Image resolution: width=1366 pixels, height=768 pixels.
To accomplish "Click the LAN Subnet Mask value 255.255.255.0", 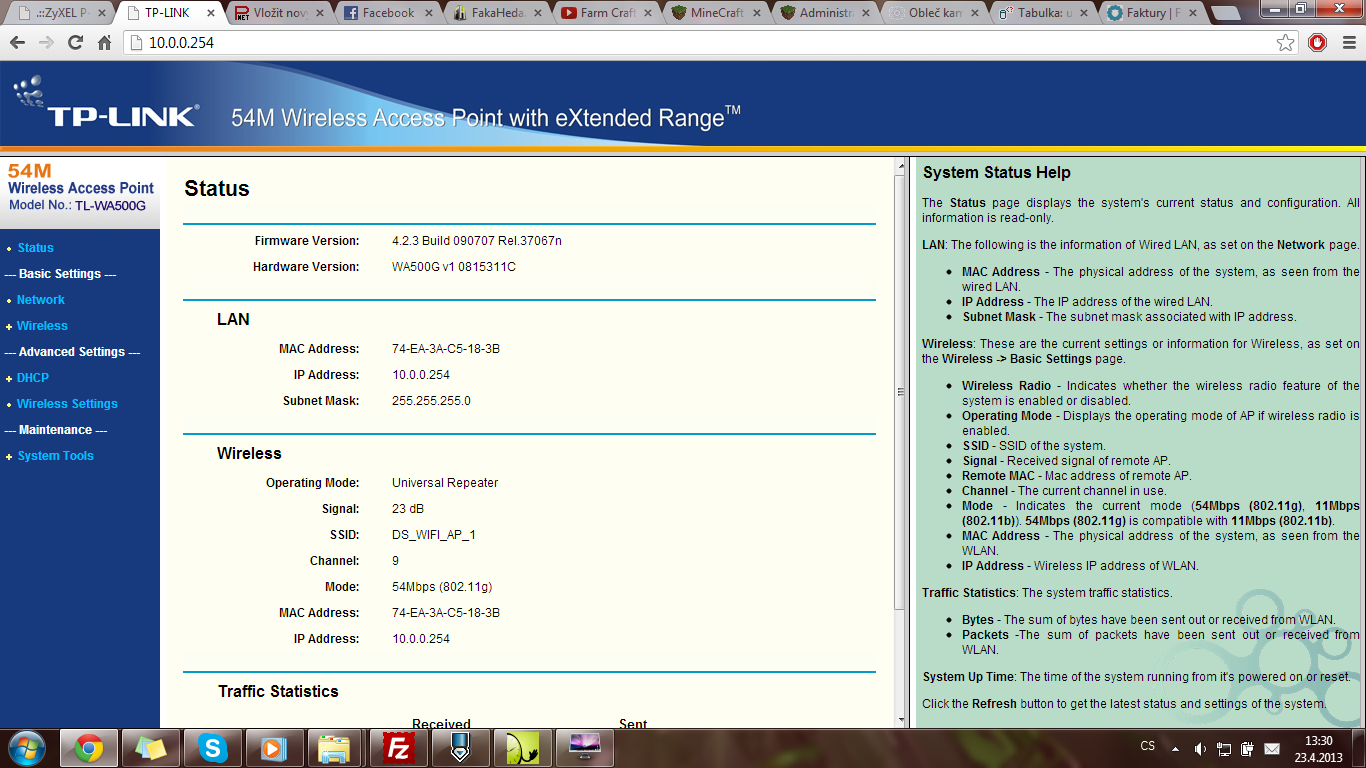I will tap(431, 401).
